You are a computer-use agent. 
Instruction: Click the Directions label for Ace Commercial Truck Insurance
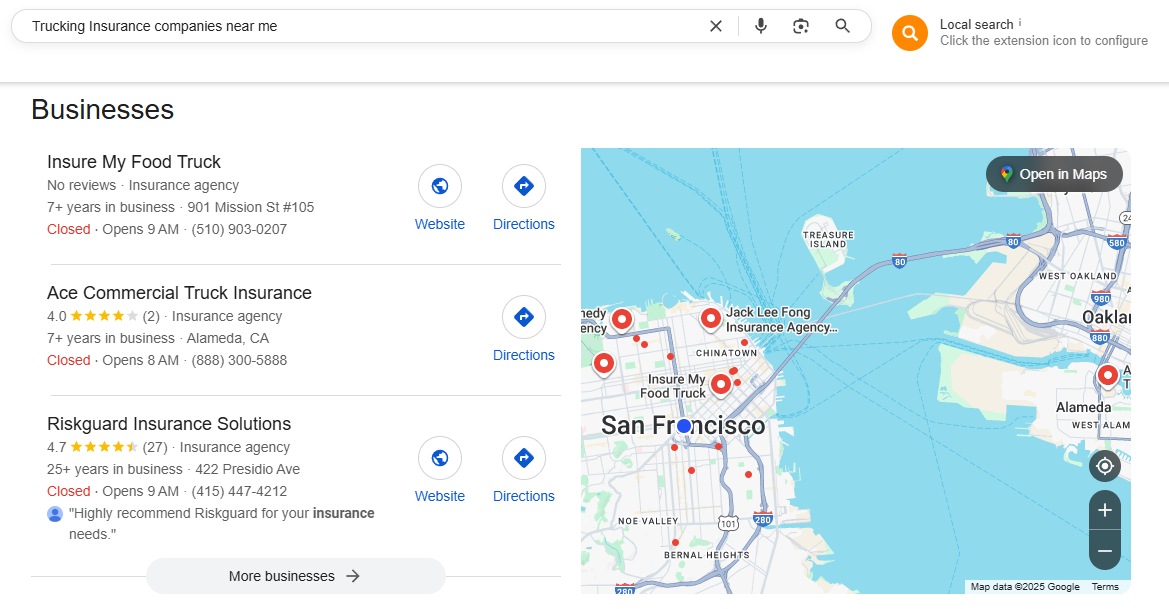(524, 356)
